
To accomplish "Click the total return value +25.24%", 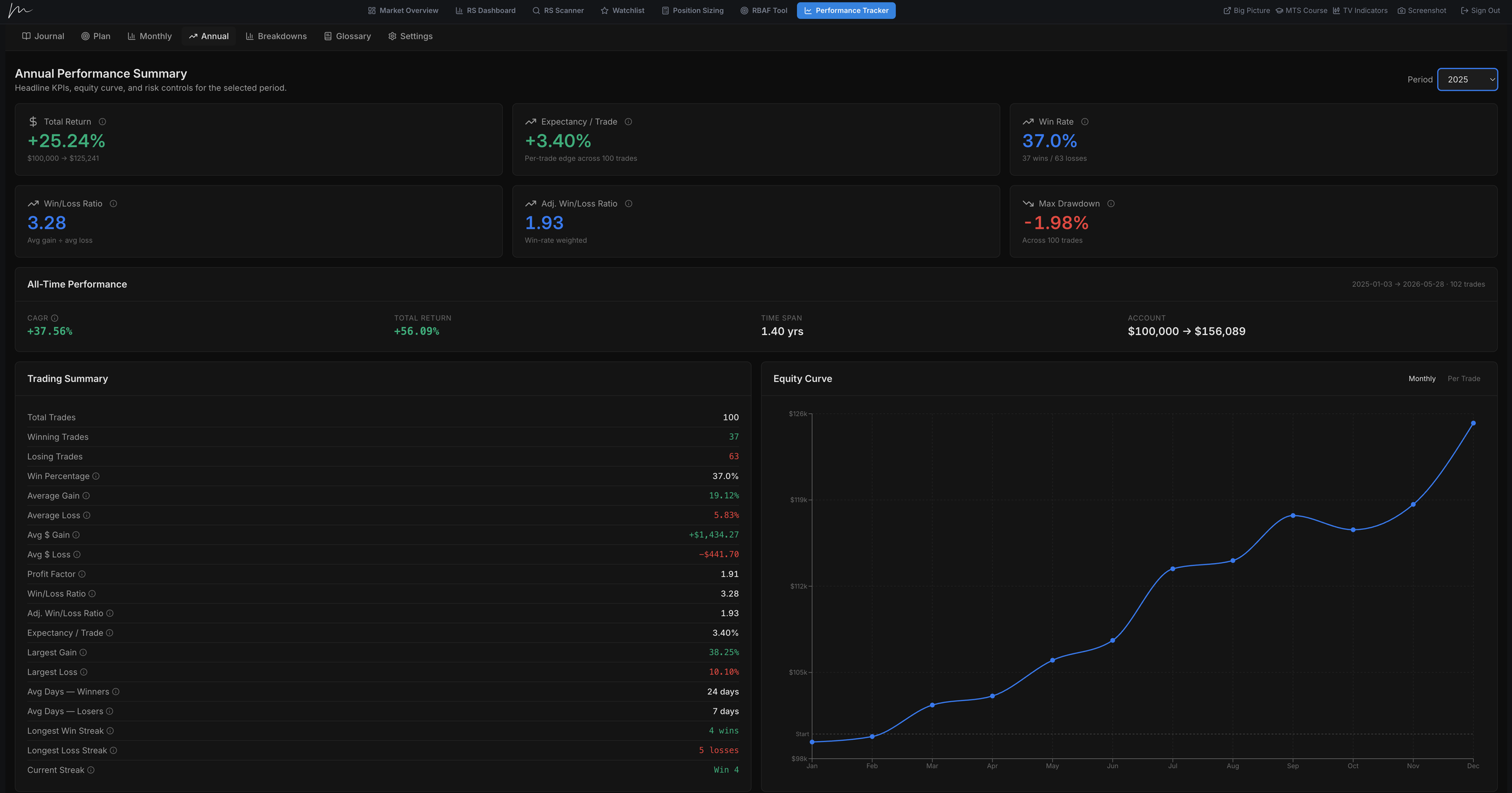I will click(67, 141).
